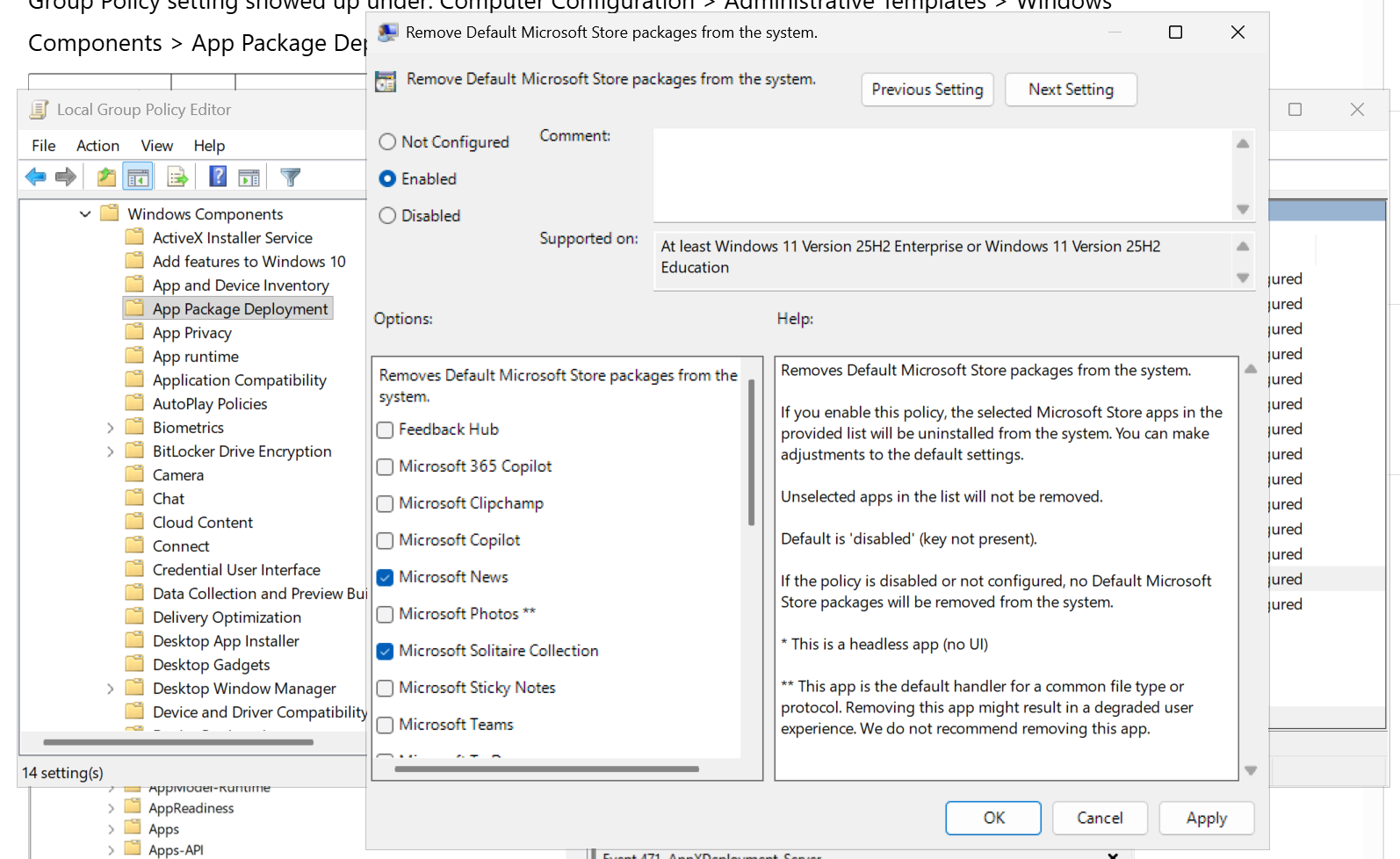Expand the AppReadiness node in background tree
This screenshot has height=859, width=1400.
click(x=111, y=808)
